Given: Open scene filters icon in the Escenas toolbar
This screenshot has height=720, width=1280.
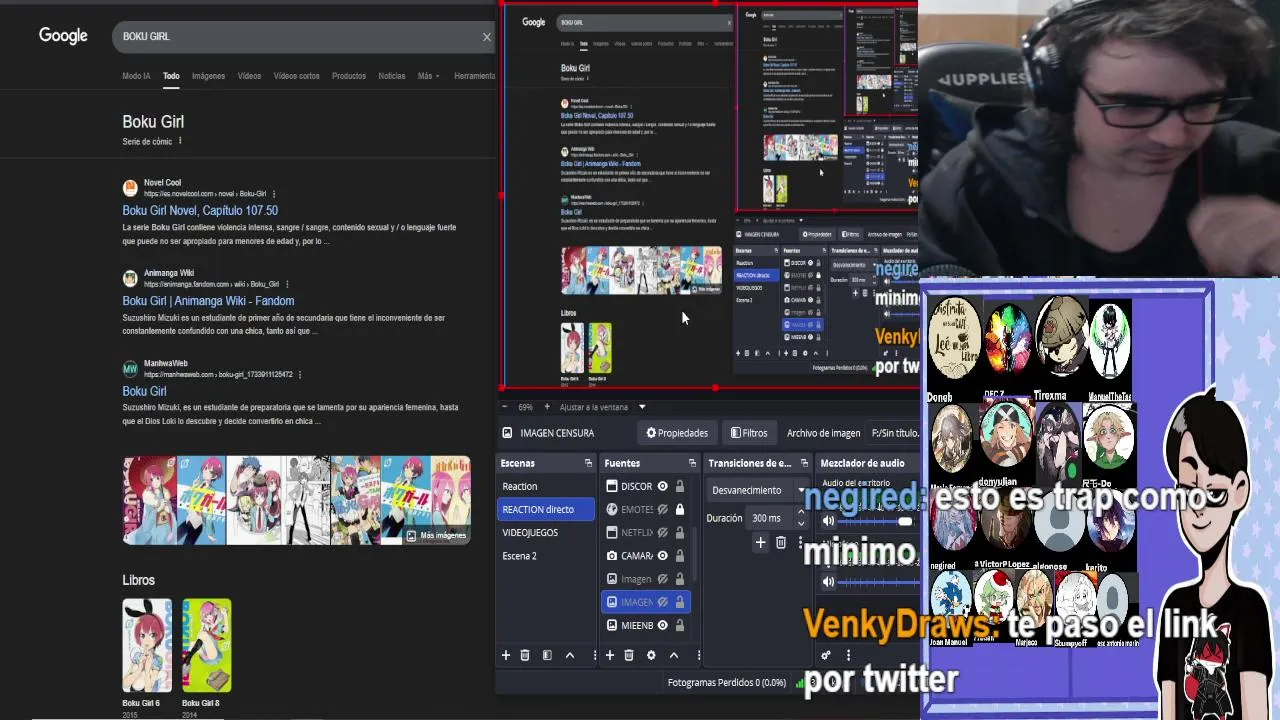Looking at the screenshot, I should click(x=547, y=655).
